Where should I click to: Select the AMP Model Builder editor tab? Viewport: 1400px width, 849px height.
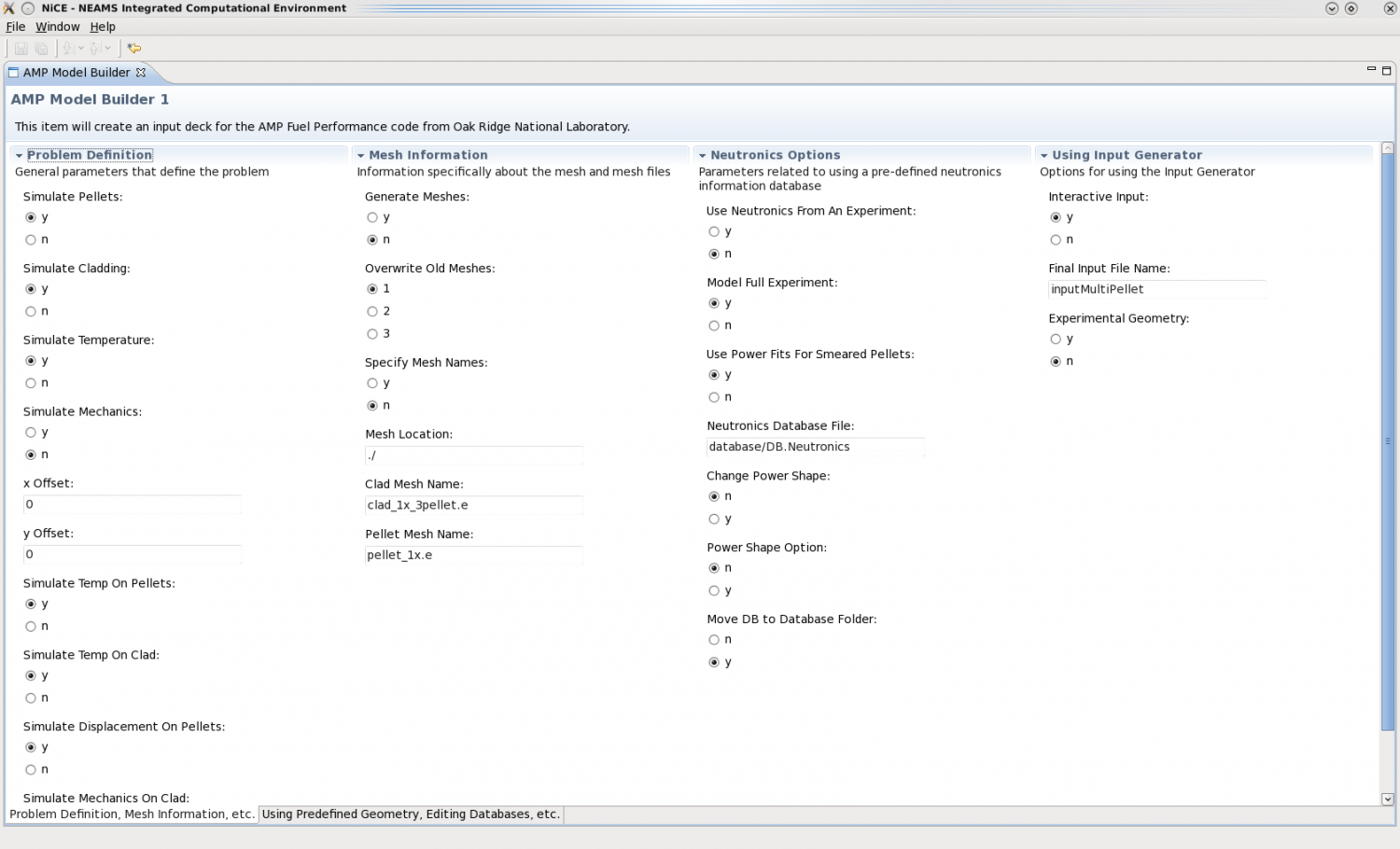[x=77, y=73]
